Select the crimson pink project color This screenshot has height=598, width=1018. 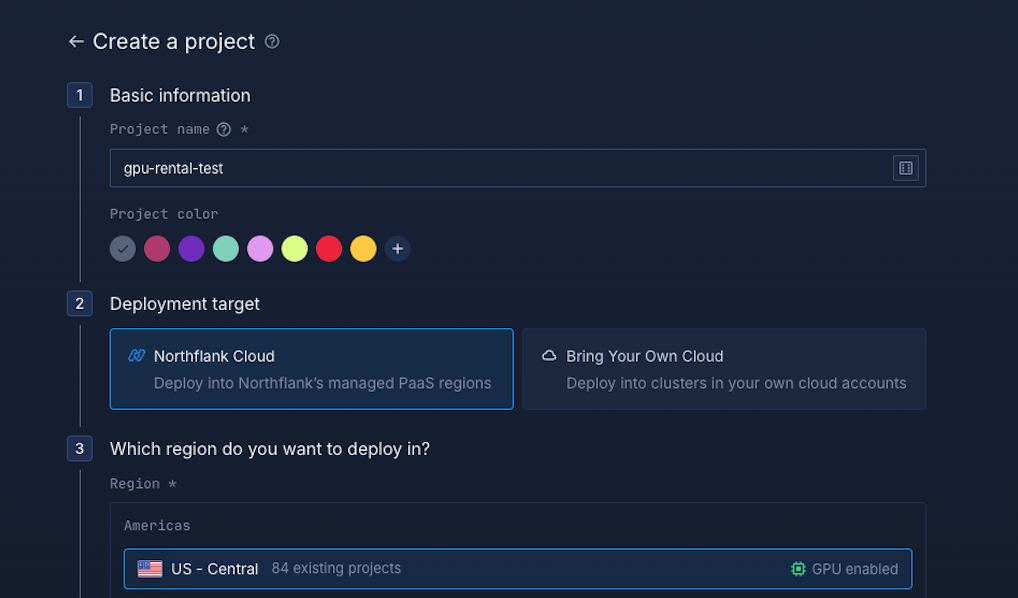coord(157,249)
